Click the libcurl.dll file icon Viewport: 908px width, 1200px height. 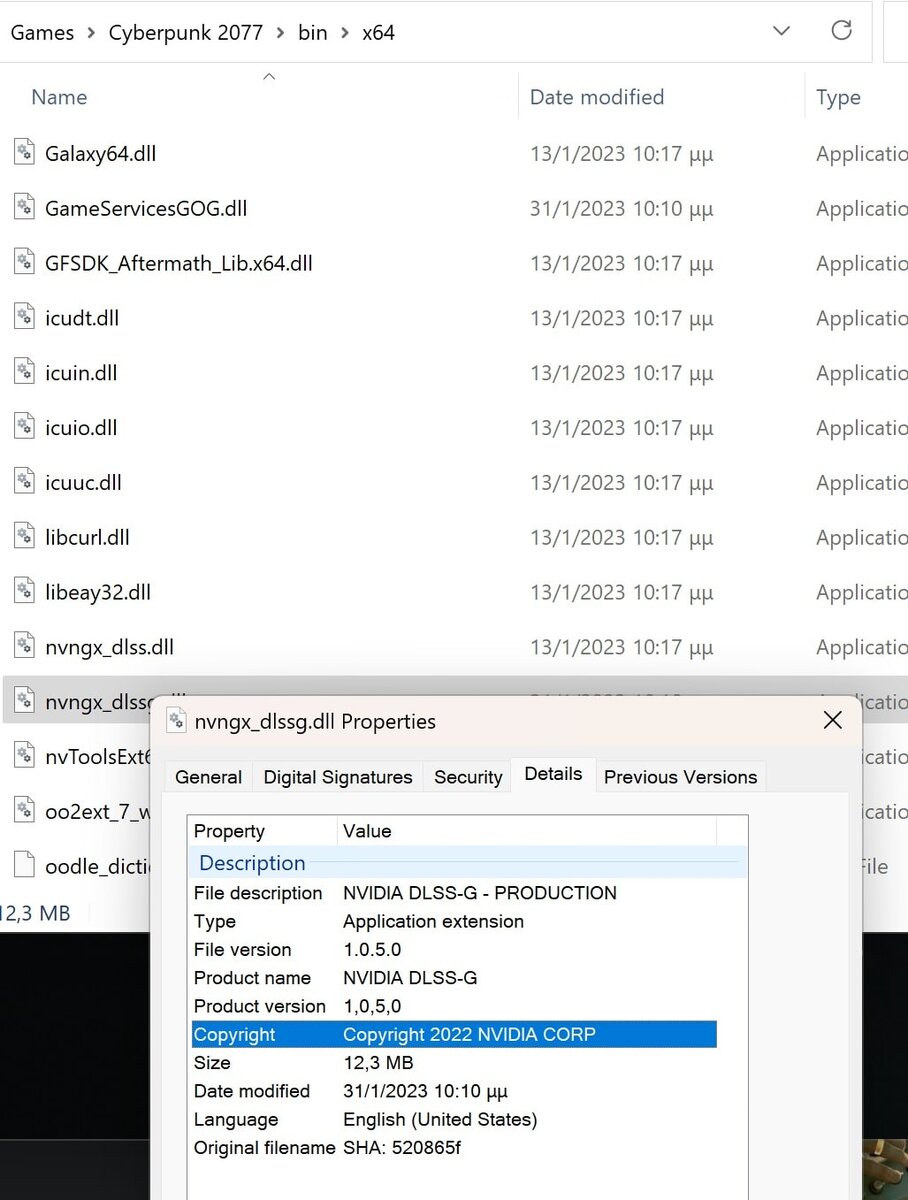tap(25, 536)
